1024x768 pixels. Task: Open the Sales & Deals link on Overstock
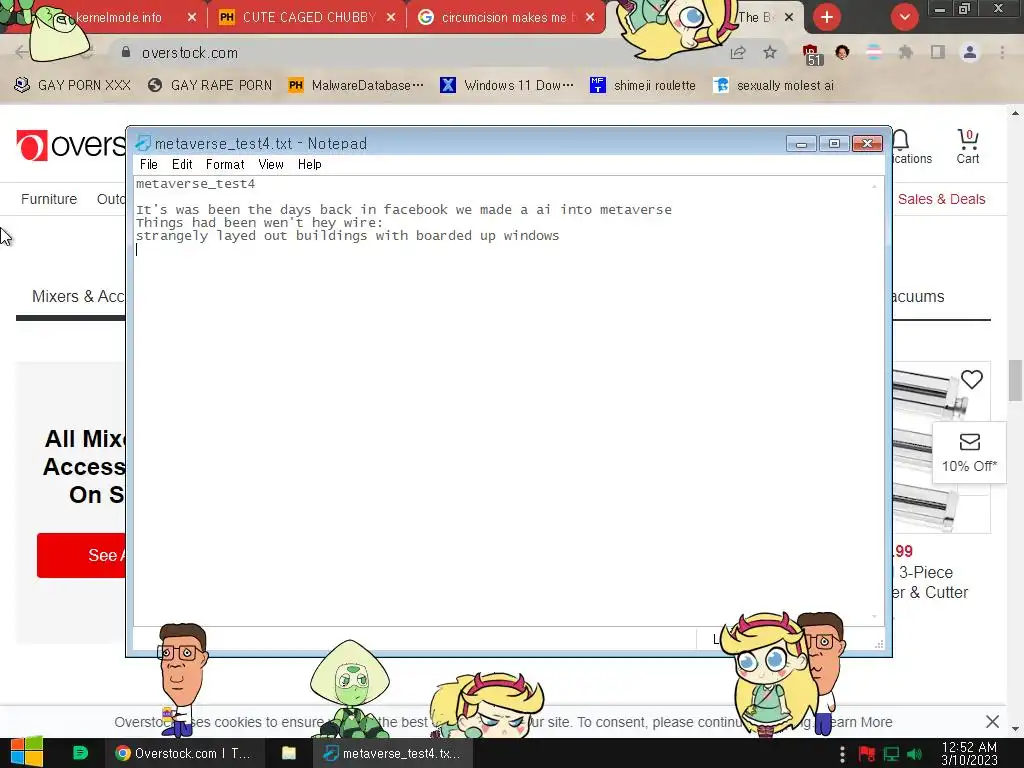click(x=941, y=199)
